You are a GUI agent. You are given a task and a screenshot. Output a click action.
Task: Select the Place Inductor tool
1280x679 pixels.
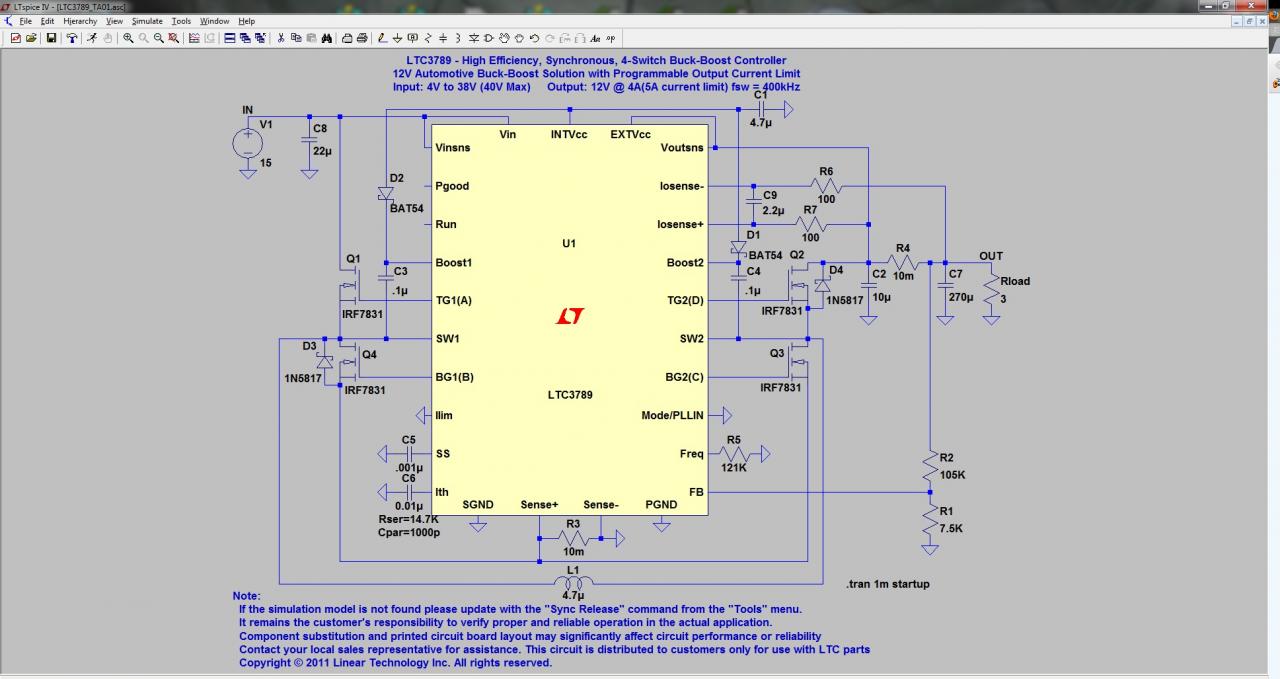click(x=457, y=38)
